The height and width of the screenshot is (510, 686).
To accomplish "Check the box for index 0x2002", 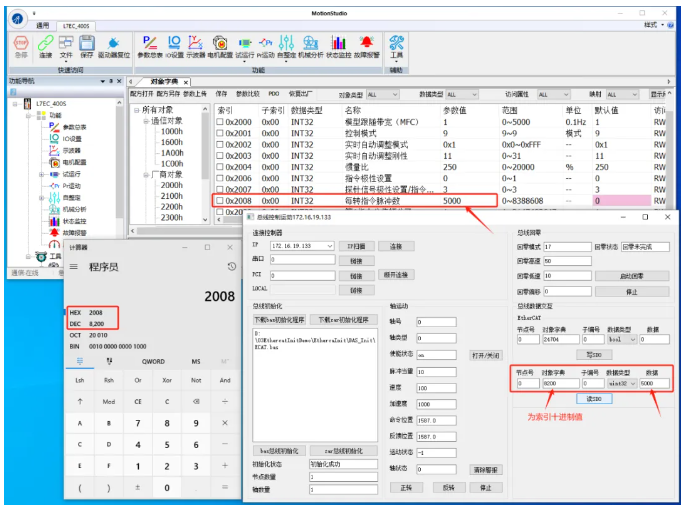I will 220,145.
